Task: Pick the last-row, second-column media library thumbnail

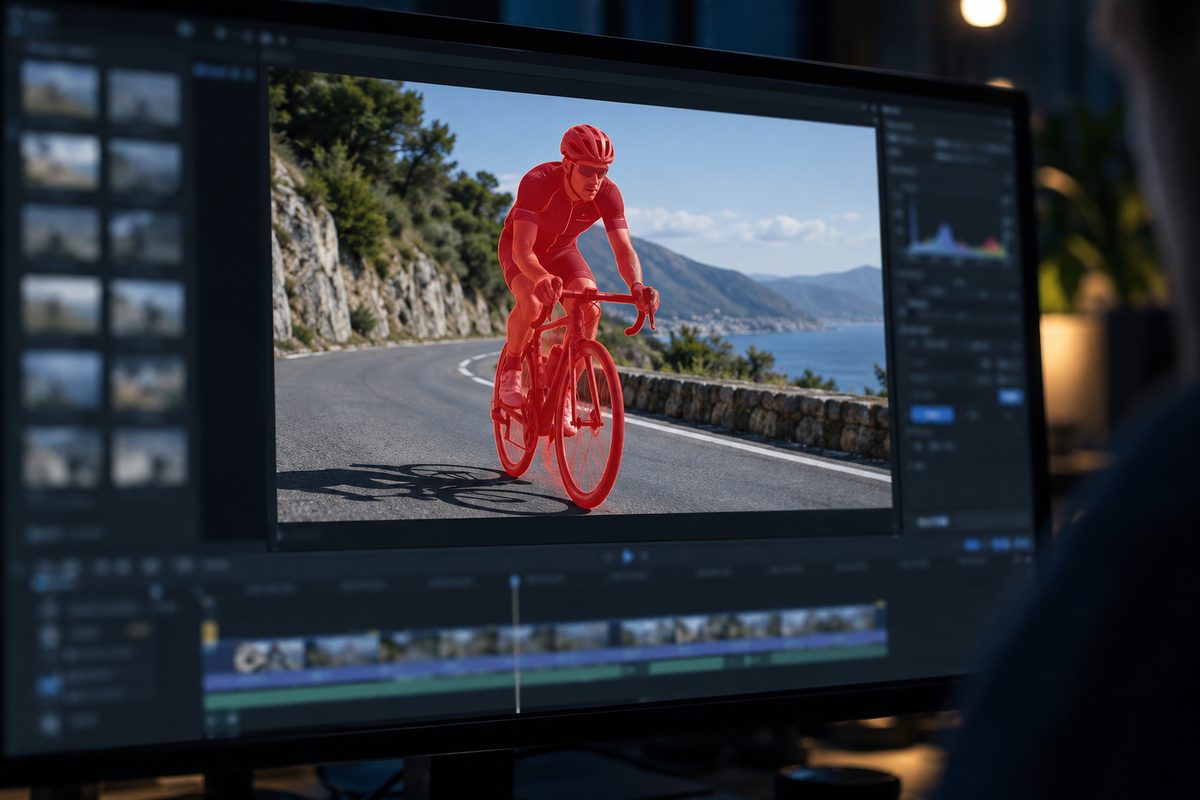Action: point(149,457)
